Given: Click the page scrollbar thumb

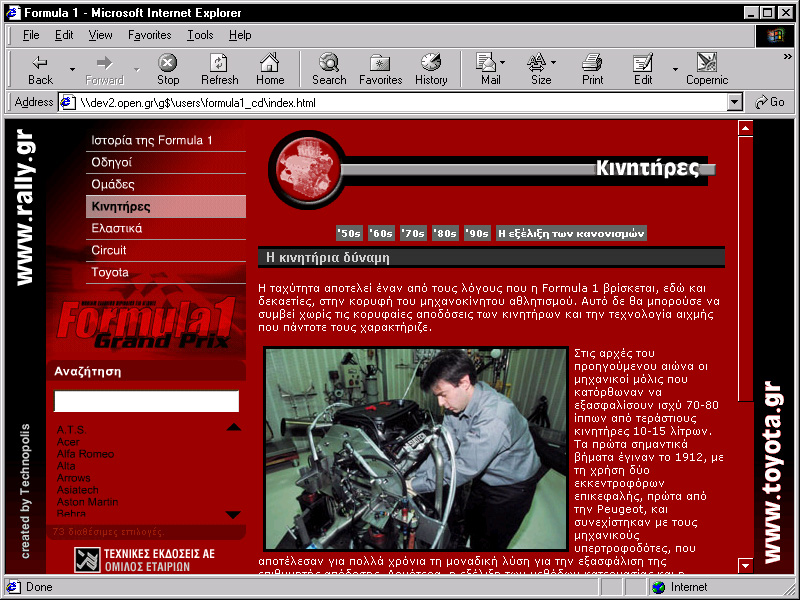Looking at the screenshot, I should [745, 269].
